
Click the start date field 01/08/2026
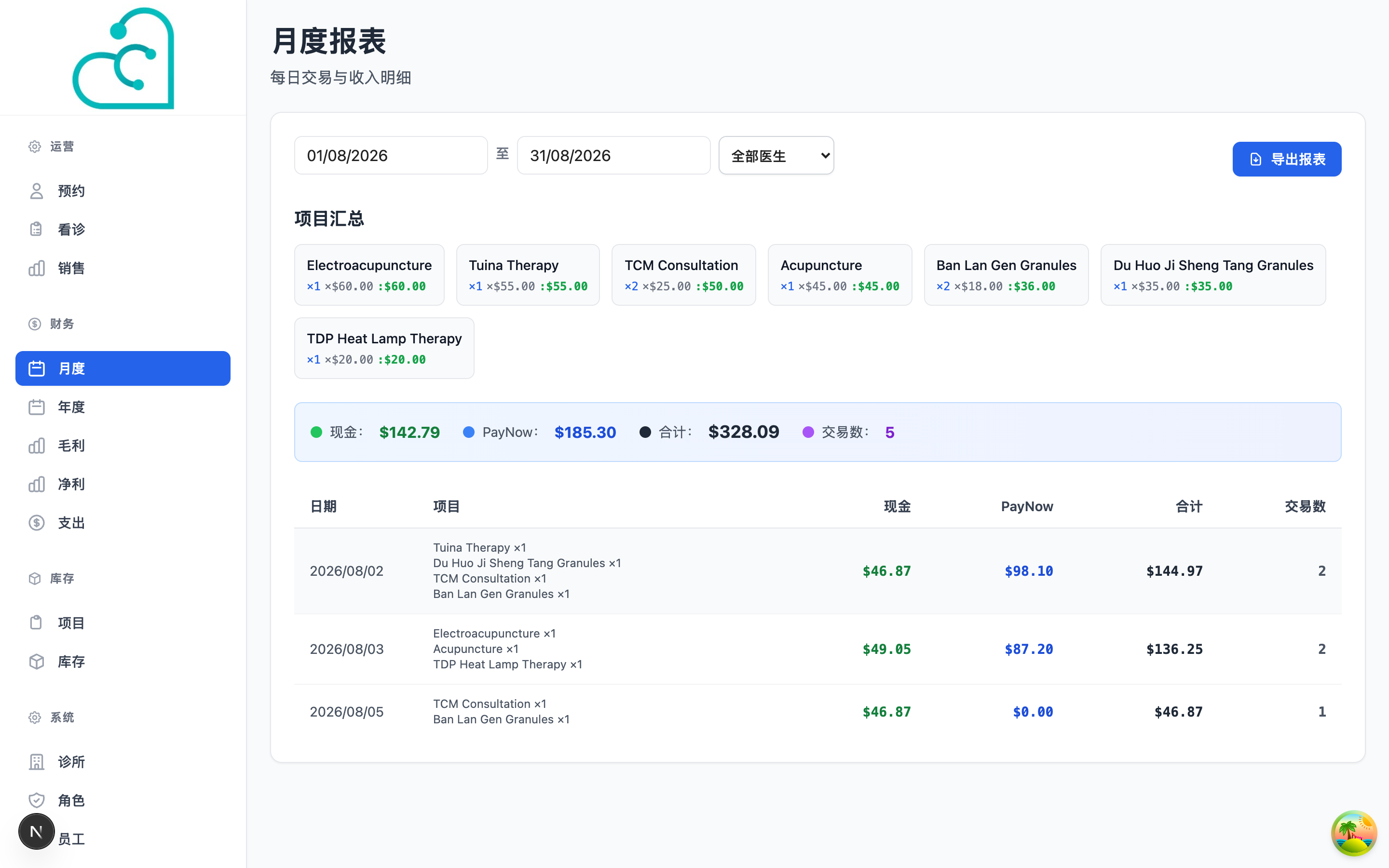coord(391,156)
